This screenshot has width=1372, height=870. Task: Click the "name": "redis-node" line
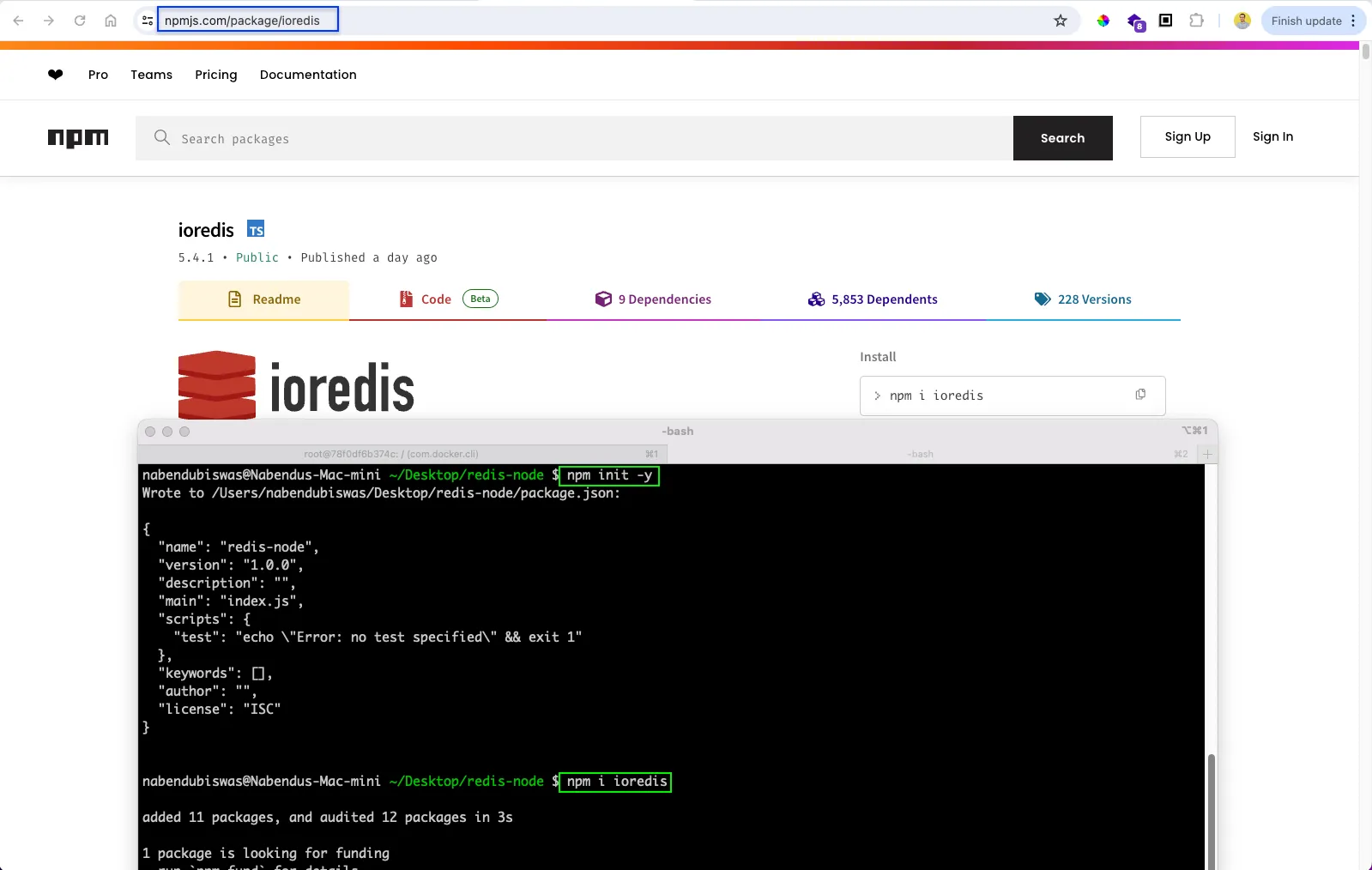[x=239, y=547]
